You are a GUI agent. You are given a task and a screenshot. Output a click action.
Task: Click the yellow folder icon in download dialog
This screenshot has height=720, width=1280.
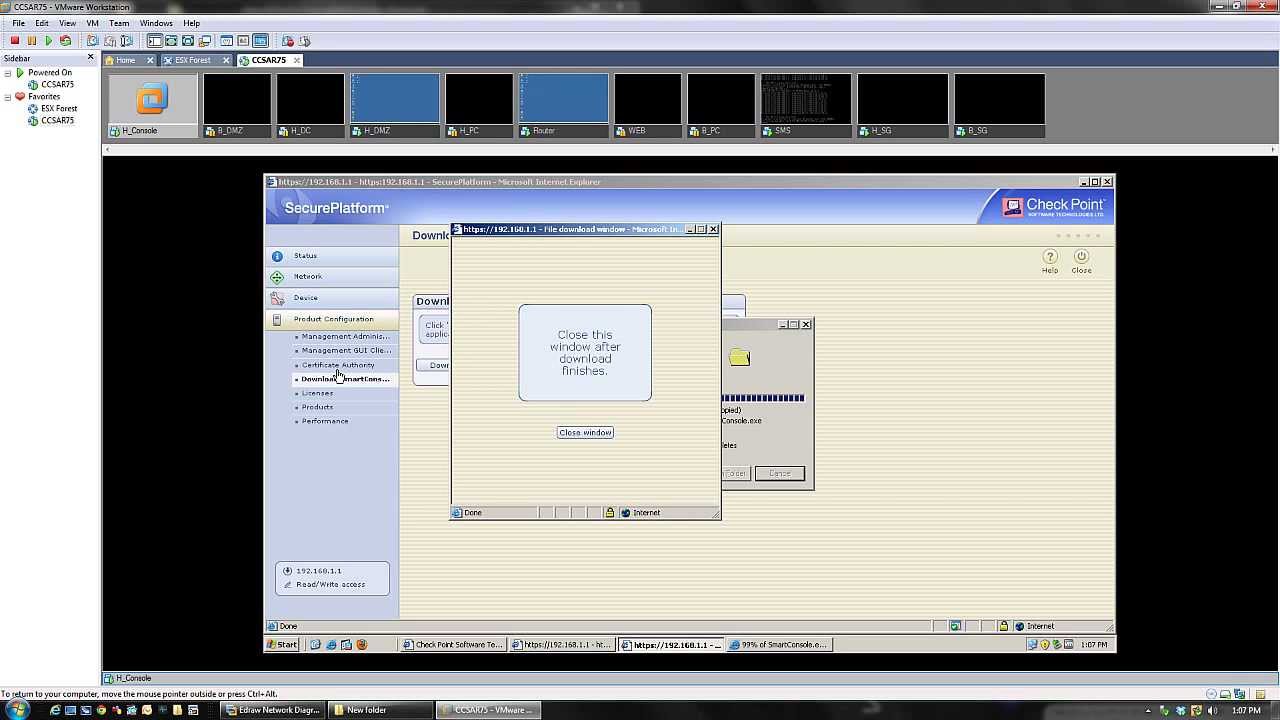[x=739, y=357]
